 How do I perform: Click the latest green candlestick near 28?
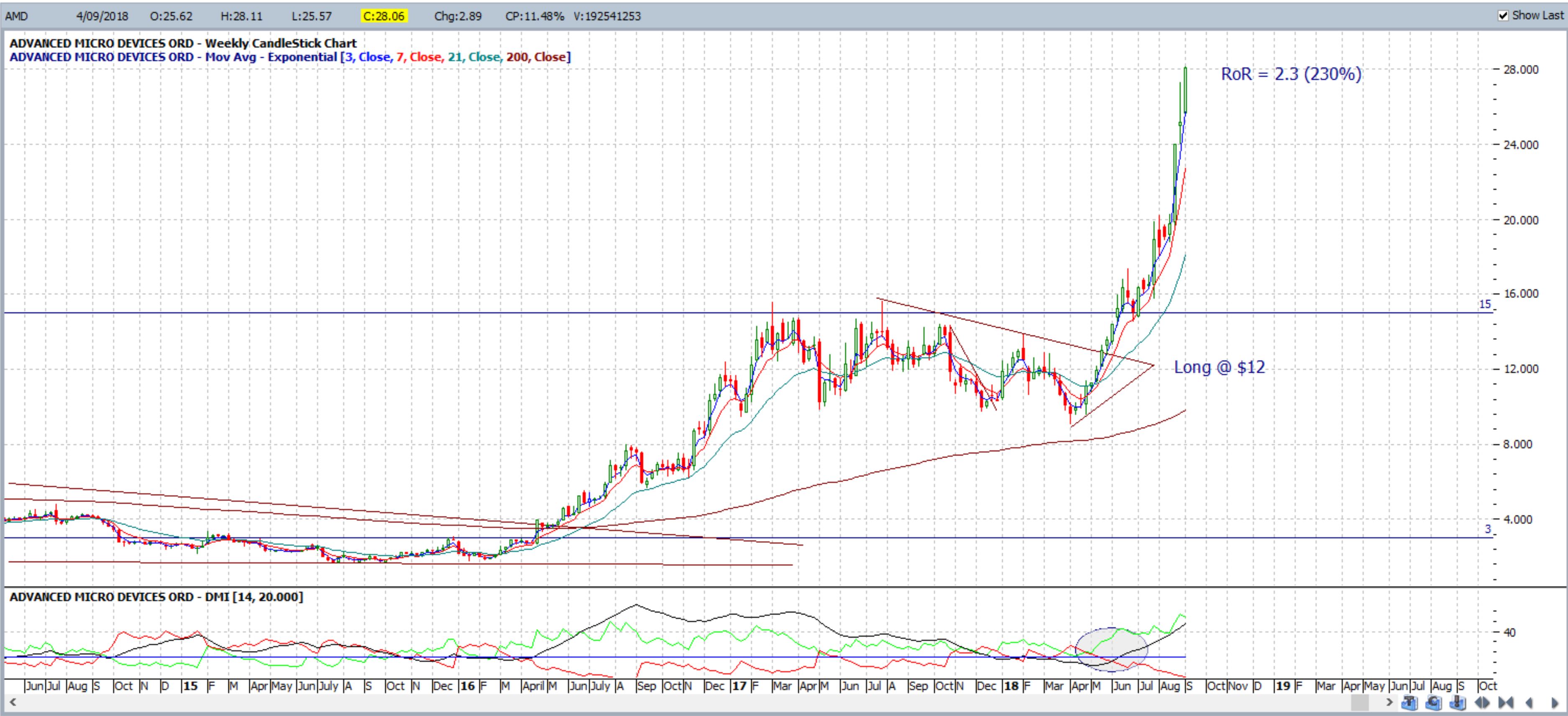click(x=1186, y=90)
